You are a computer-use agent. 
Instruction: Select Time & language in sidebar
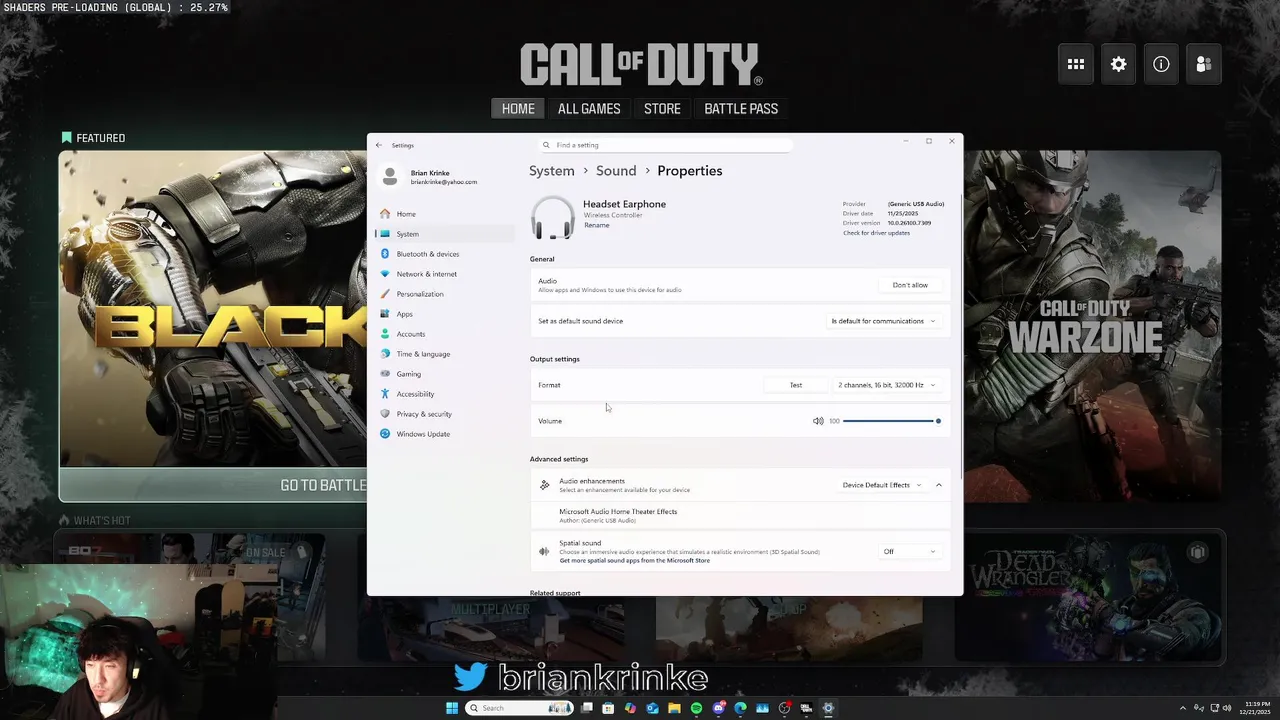pos(445,354)
